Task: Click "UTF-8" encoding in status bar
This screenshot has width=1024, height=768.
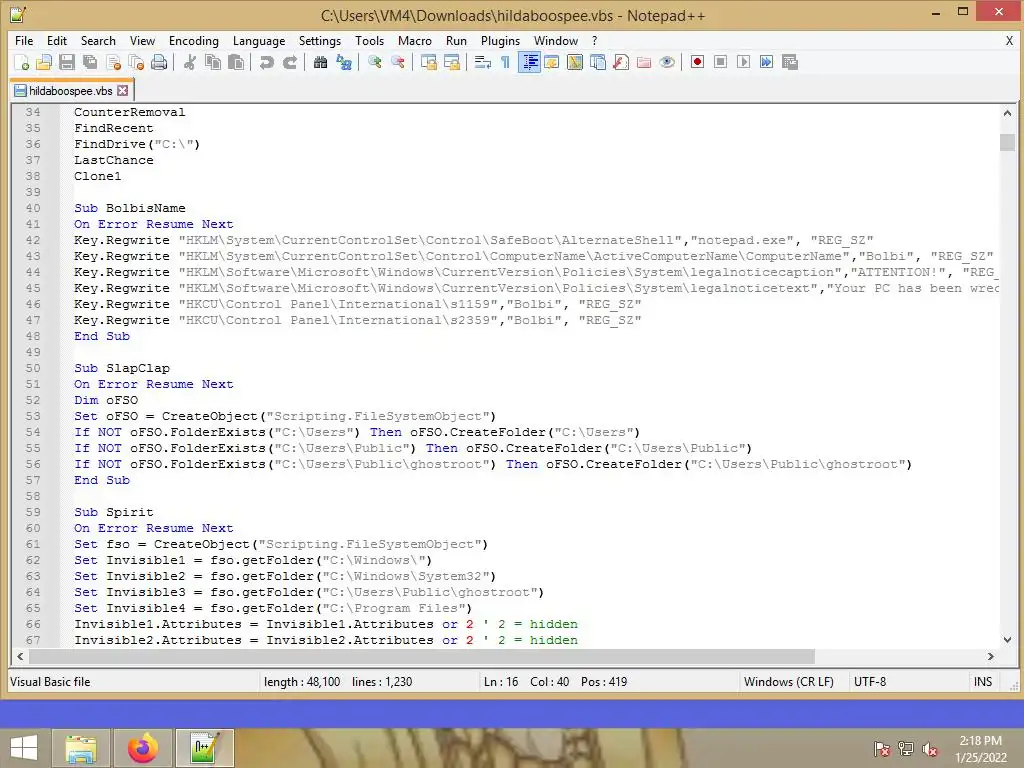Action: click(x=870, y=682)
